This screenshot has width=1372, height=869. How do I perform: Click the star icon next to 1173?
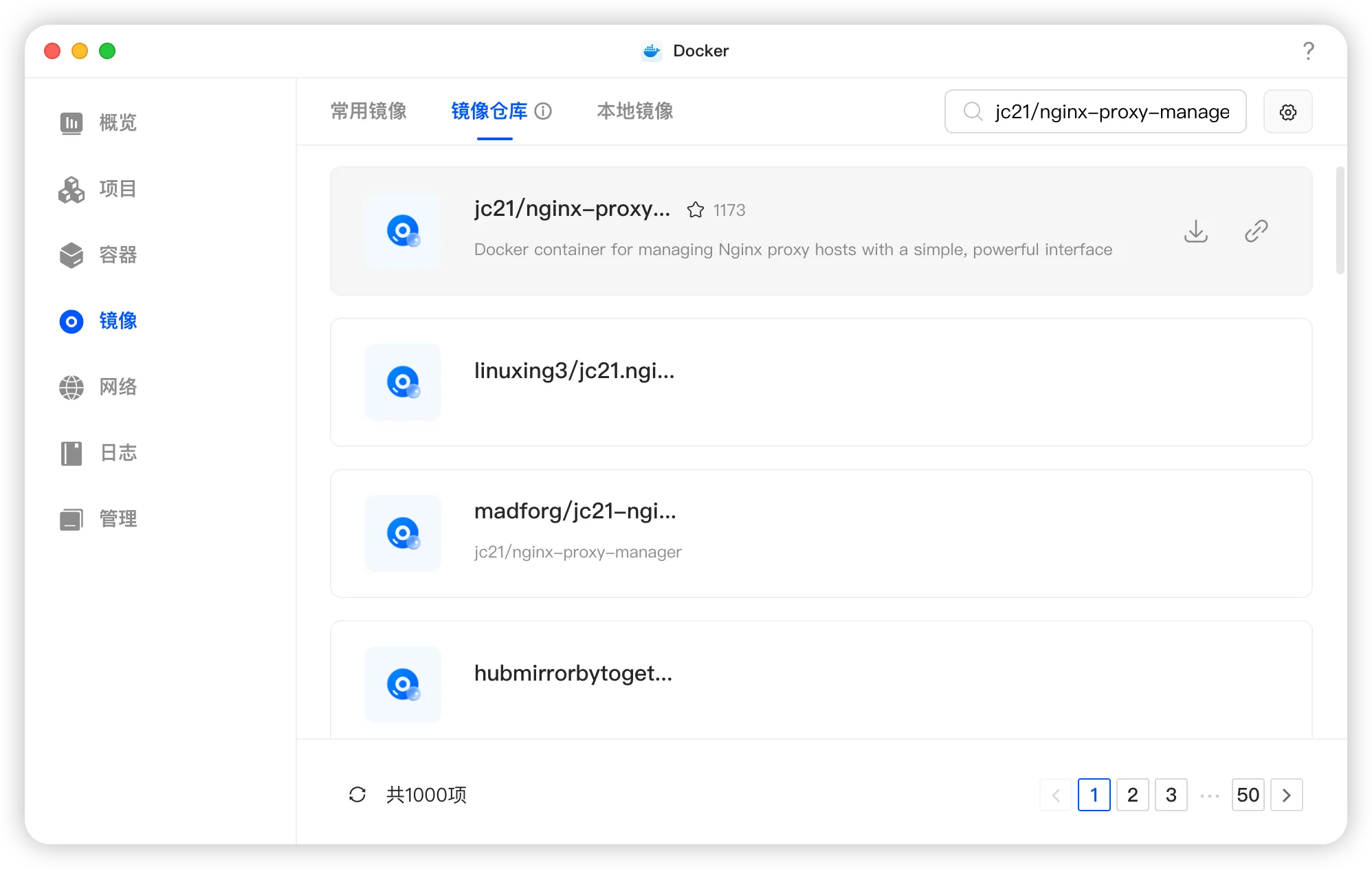pos(696,210)
